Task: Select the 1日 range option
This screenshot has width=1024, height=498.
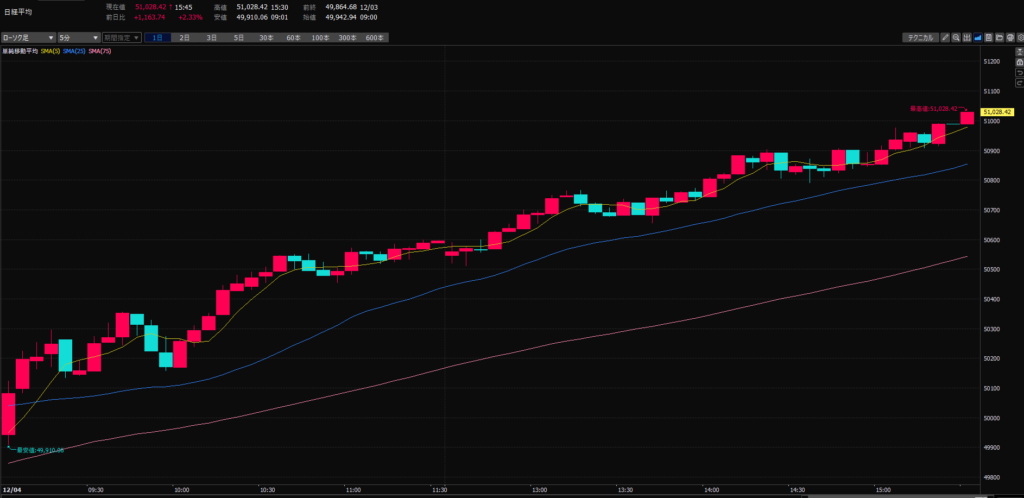Action: 158,37
